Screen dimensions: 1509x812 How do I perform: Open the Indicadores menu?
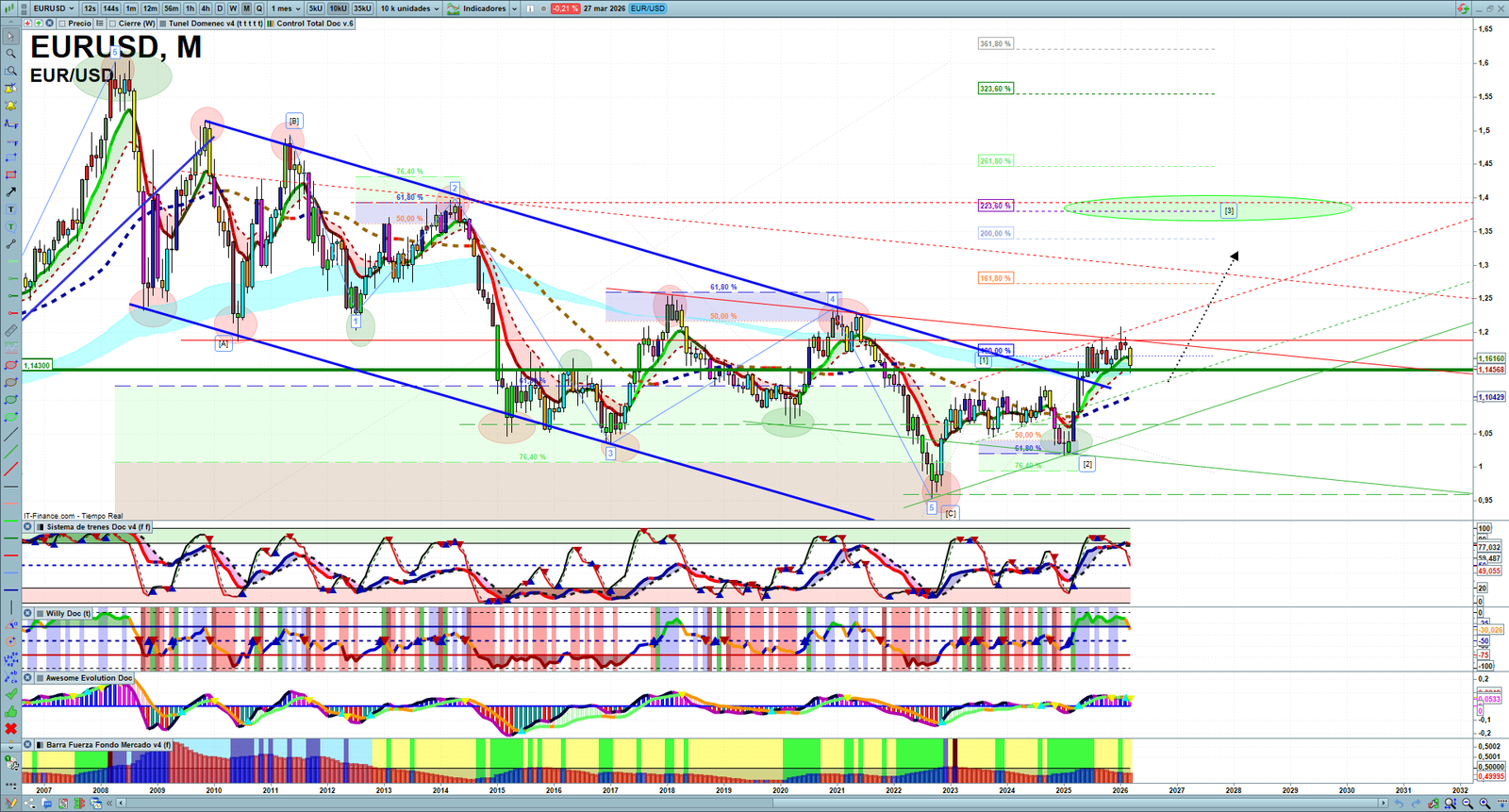click(x=477, y=8)
